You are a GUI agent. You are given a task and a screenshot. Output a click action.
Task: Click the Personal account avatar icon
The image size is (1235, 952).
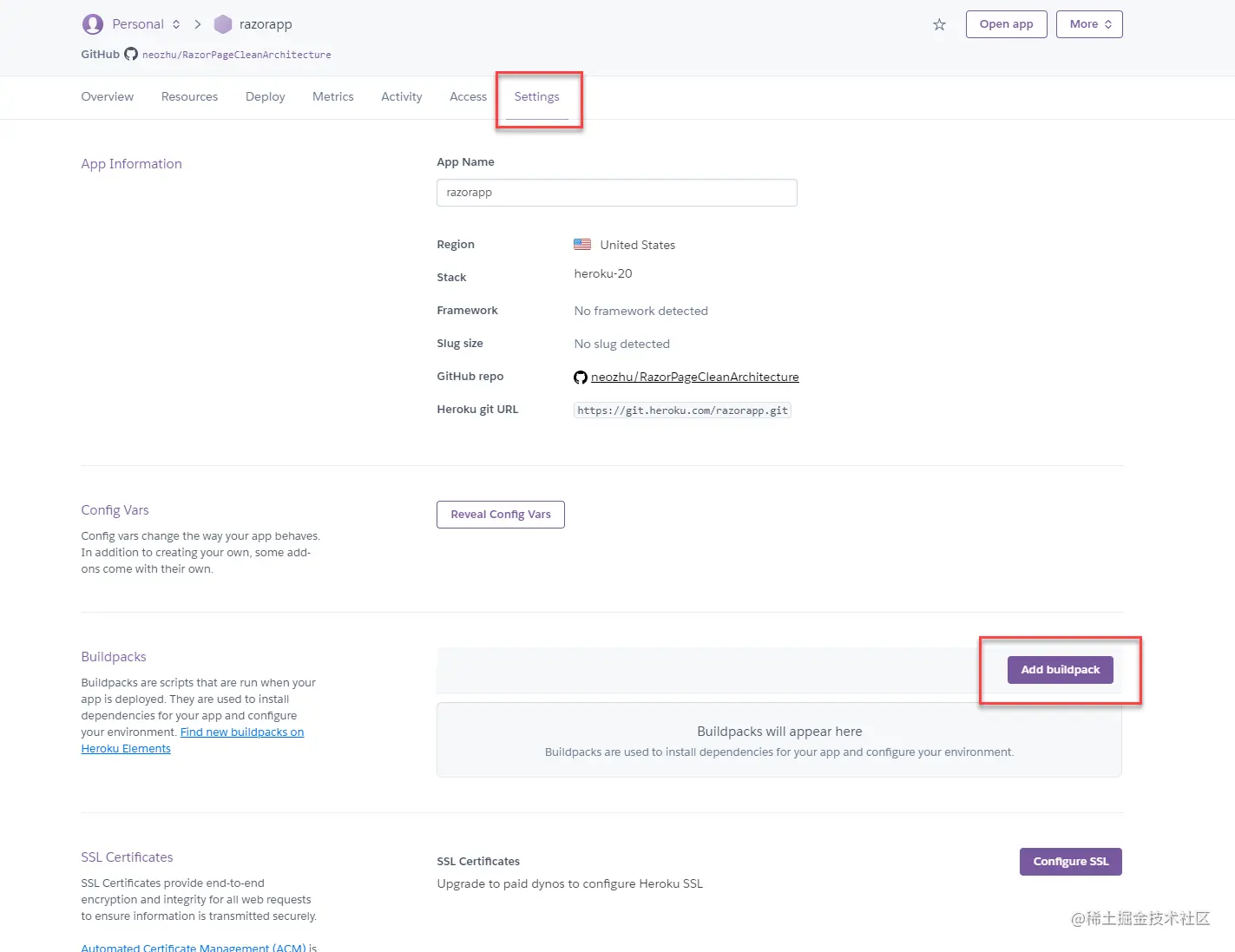(x=92, y=24)
